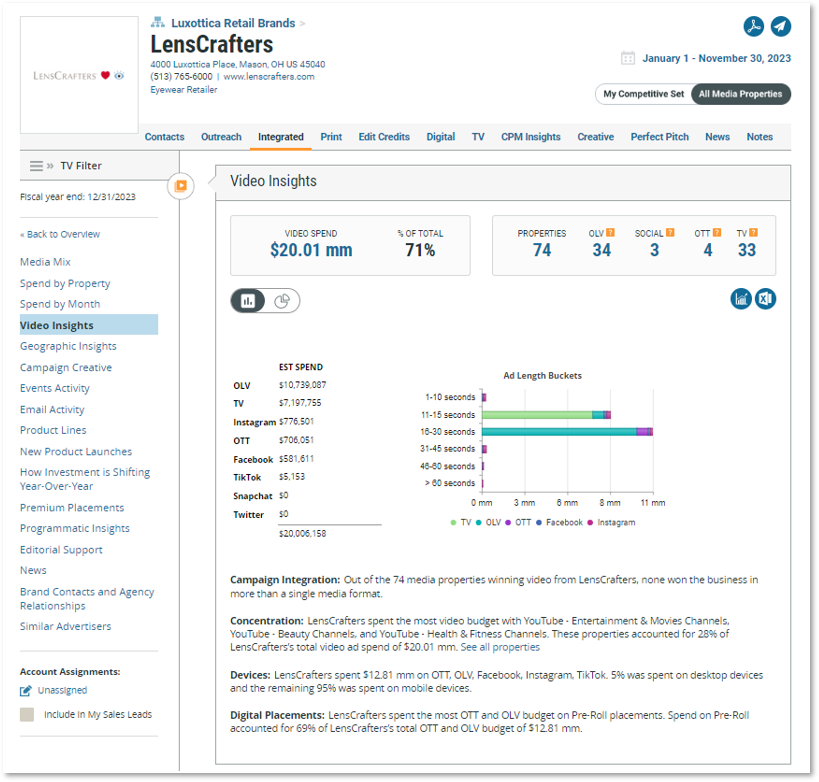Export page as PDF icon
819x782 pixels.
point(753,26)
